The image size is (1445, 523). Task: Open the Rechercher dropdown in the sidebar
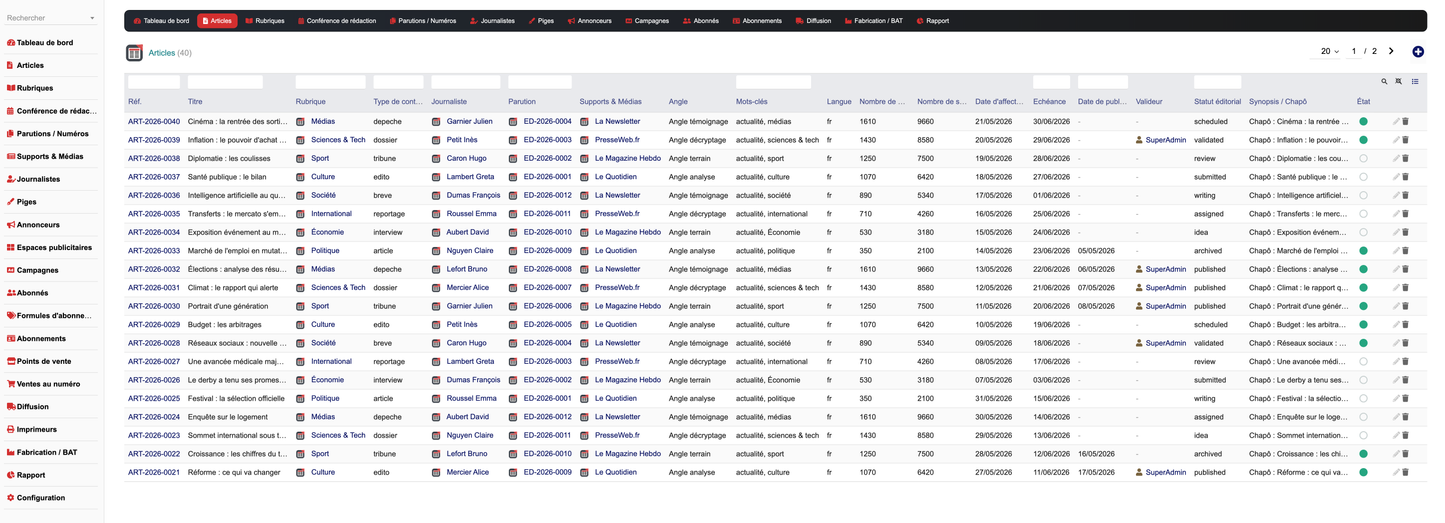coord(51,18)
